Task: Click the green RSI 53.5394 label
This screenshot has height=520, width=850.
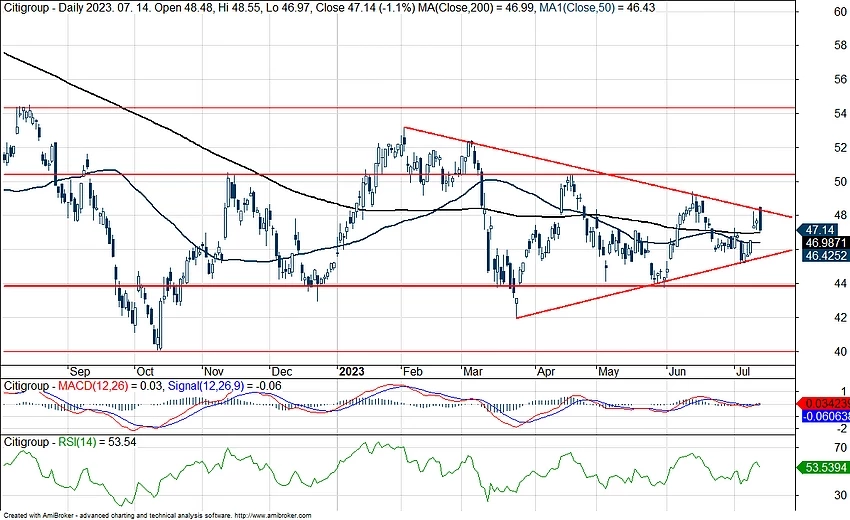Action: (825, 467)
